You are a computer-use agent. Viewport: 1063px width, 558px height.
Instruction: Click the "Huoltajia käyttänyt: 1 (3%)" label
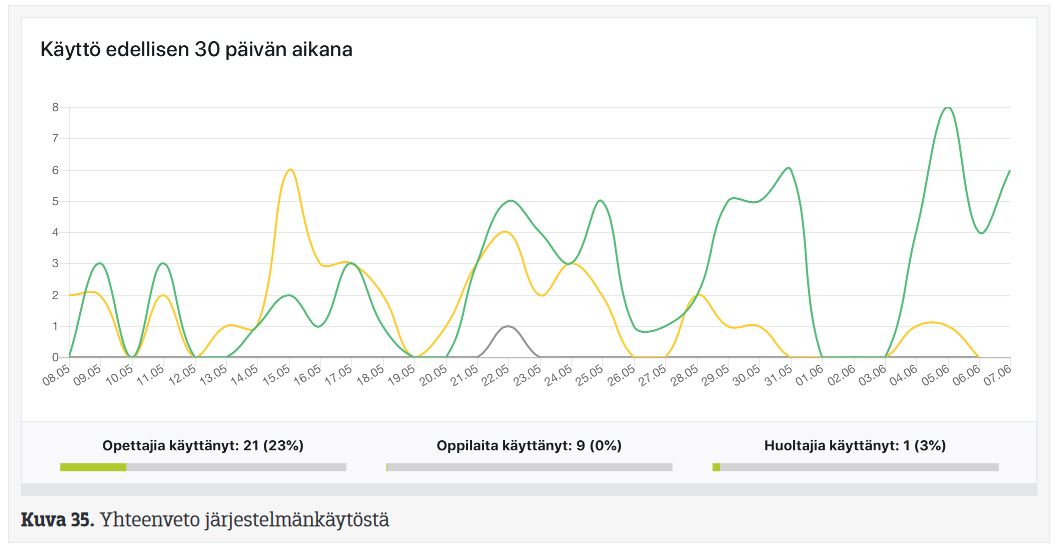point(855,445)
